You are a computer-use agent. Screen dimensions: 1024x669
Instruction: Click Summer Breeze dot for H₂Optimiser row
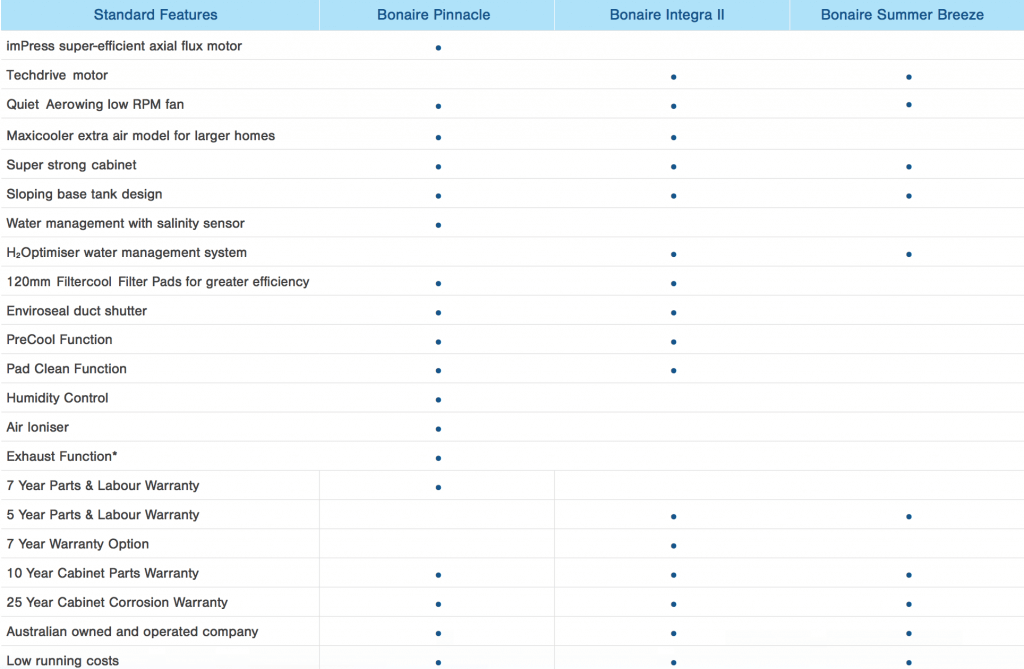pyautogui.click(x=908, y=254)
